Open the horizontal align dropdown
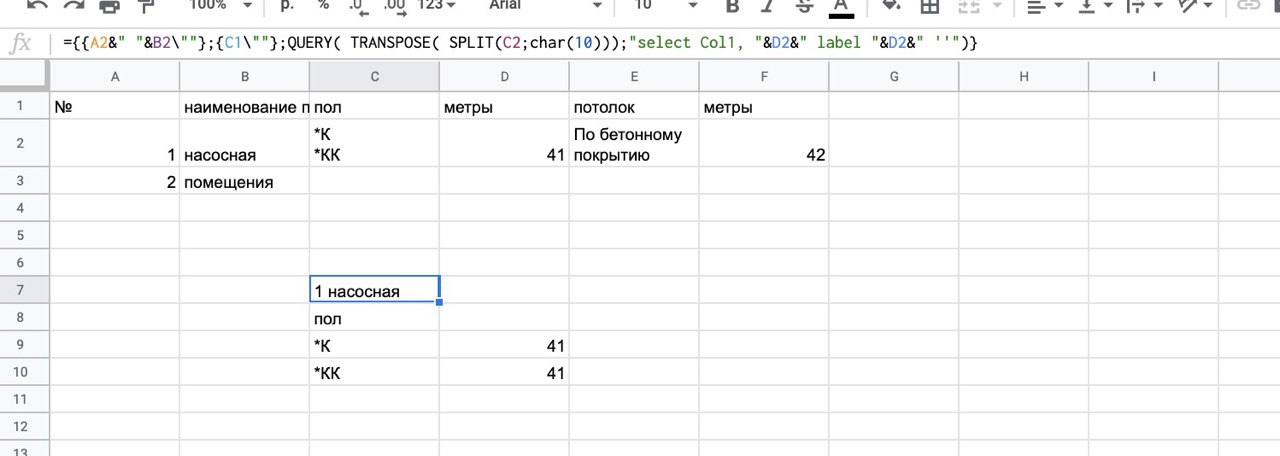This screenshot has height=456, width=1280. click(1043, 6)
